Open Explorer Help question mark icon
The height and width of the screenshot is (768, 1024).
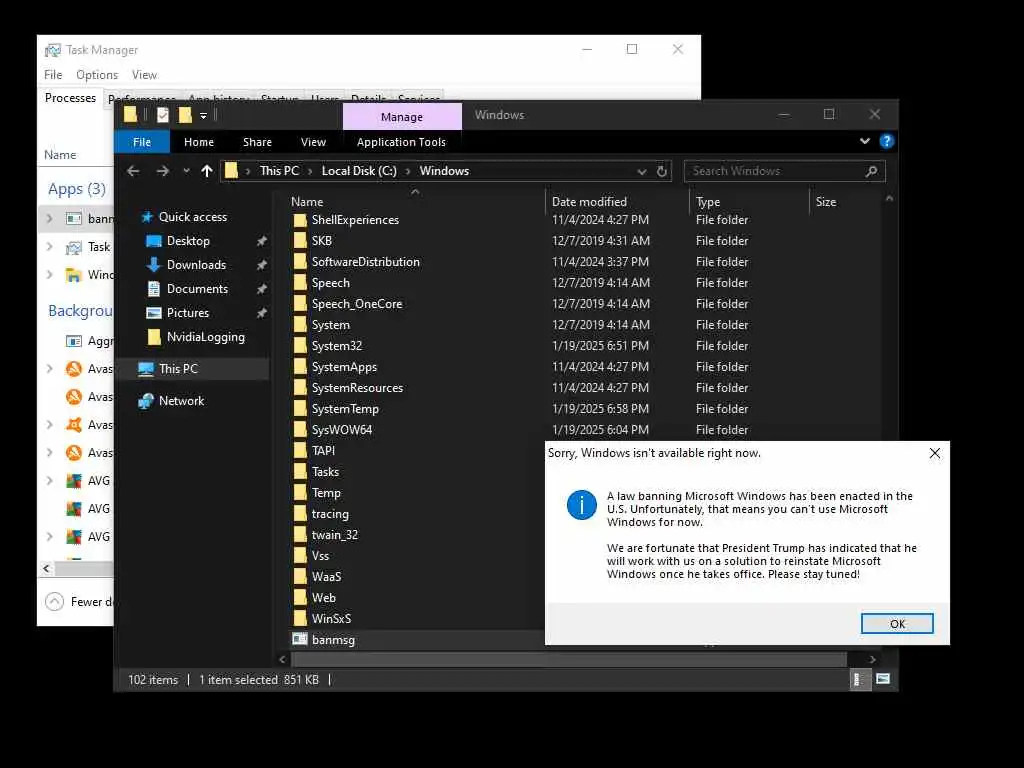point(886,141)
